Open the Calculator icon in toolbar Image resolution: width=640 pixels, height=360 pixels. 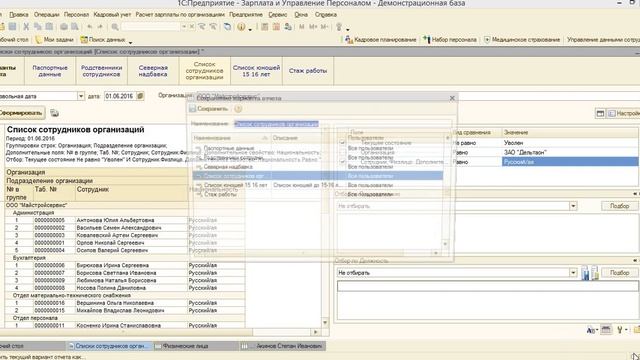[x=264, y=27]
